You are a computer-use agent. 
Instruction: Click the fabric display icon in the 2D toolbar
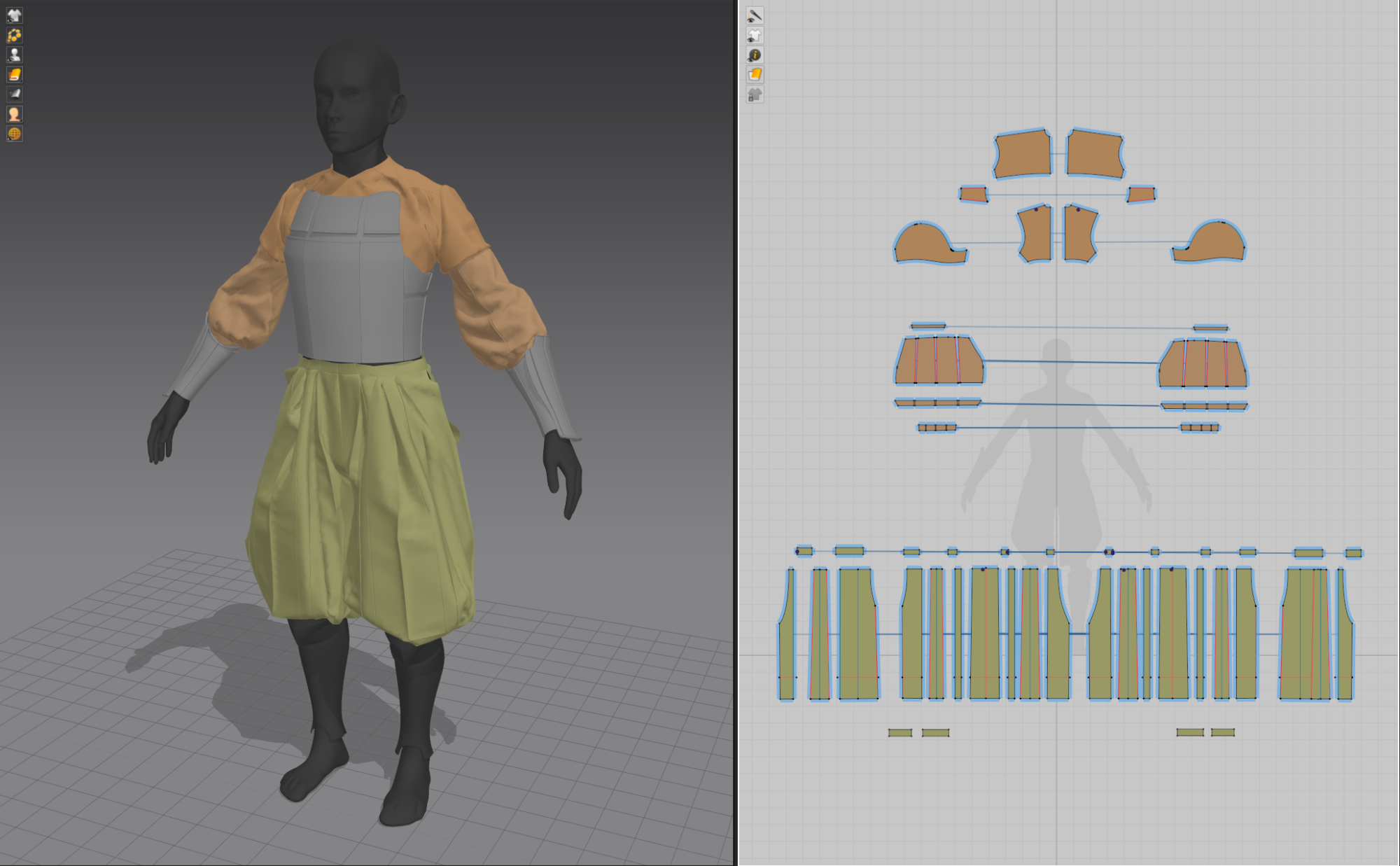tap(754, 74)
